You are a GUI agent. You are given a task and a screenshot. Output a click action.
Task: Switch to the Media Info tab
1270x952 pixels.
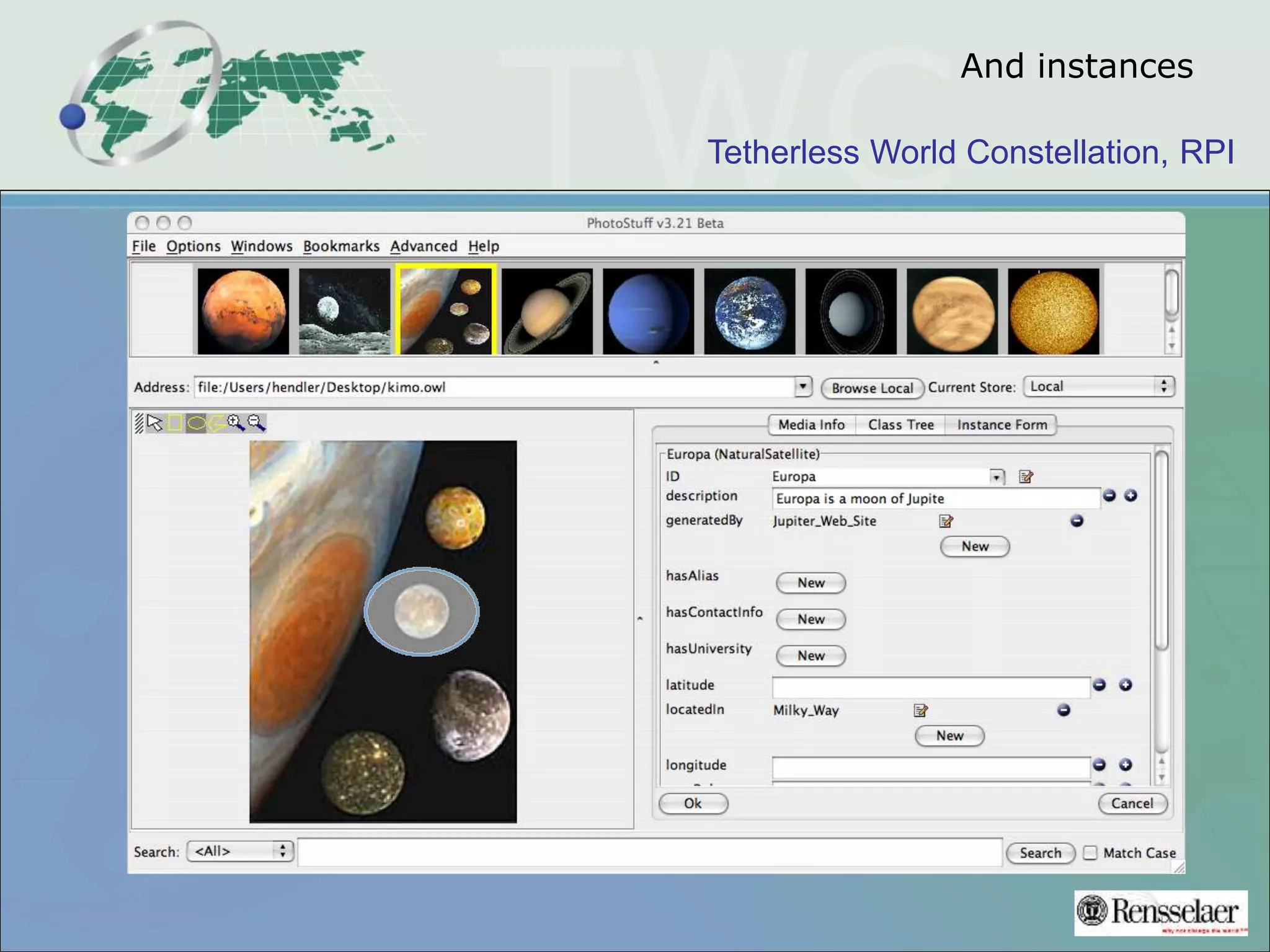[x=812, y=425]
